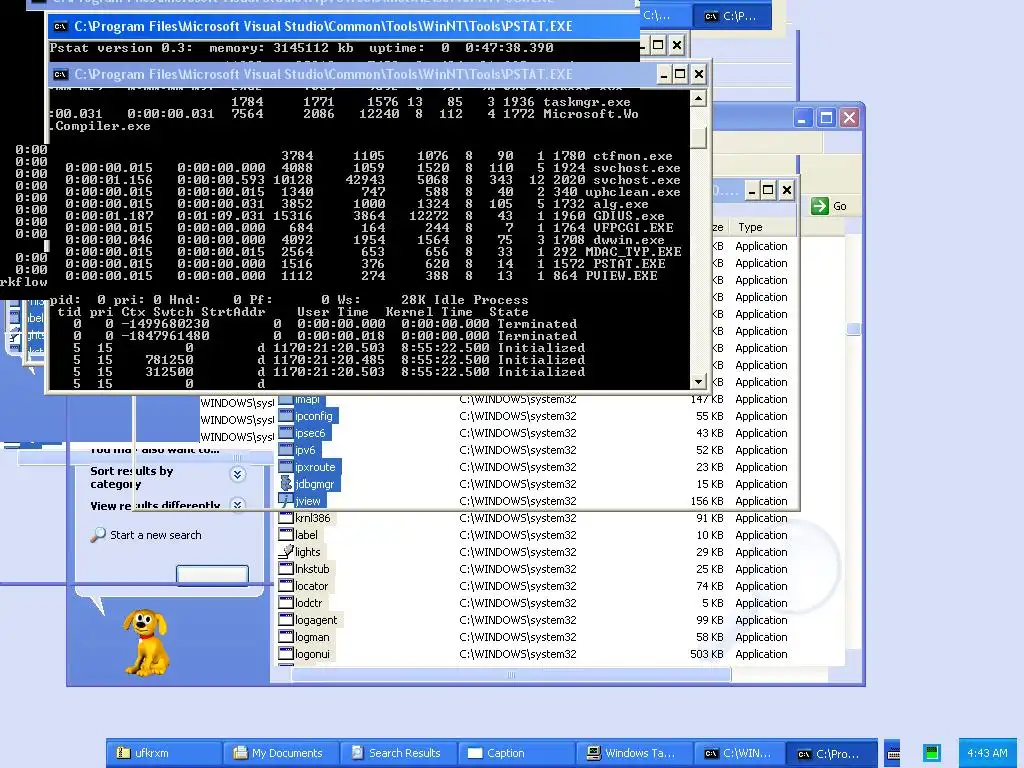The width and height of the screenshot is (1024, 768).
Task: Switch to Windows Ta... taskbar button
Action: 634,753
